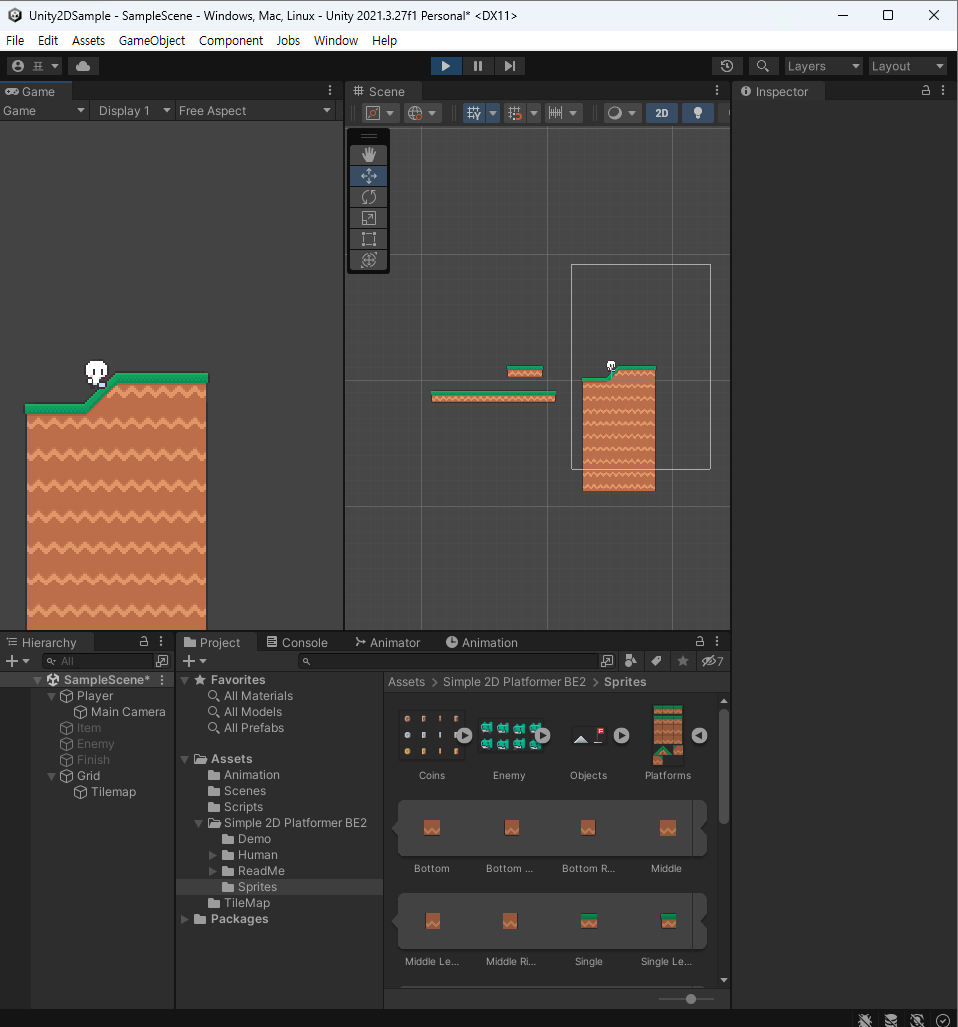Click the Pause button

point(478,65)
